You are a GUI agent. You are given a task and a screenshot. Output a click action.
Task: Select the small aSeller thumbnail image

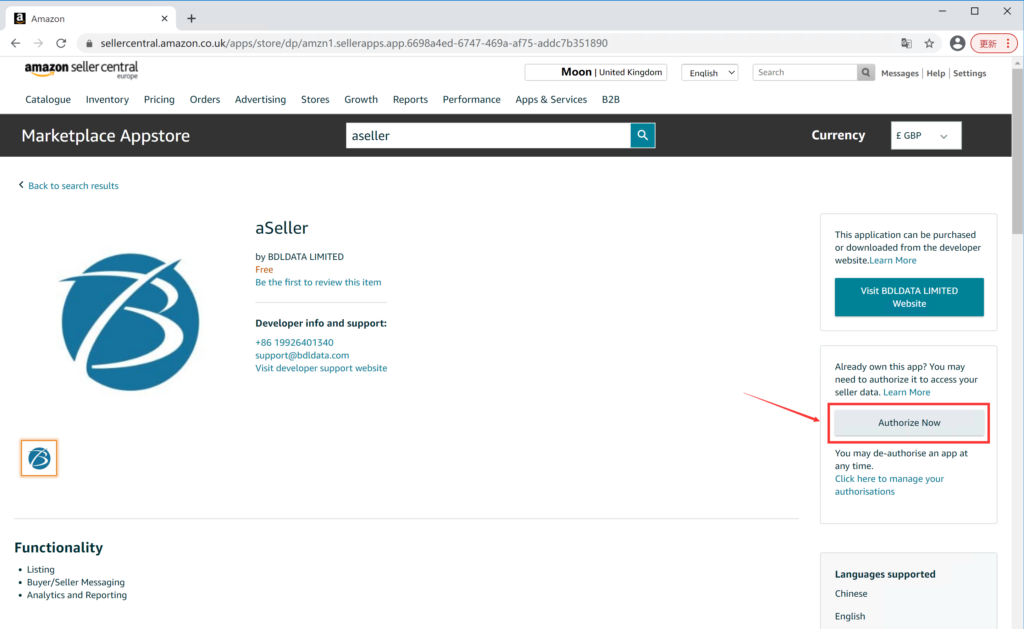tap(39, 458)
